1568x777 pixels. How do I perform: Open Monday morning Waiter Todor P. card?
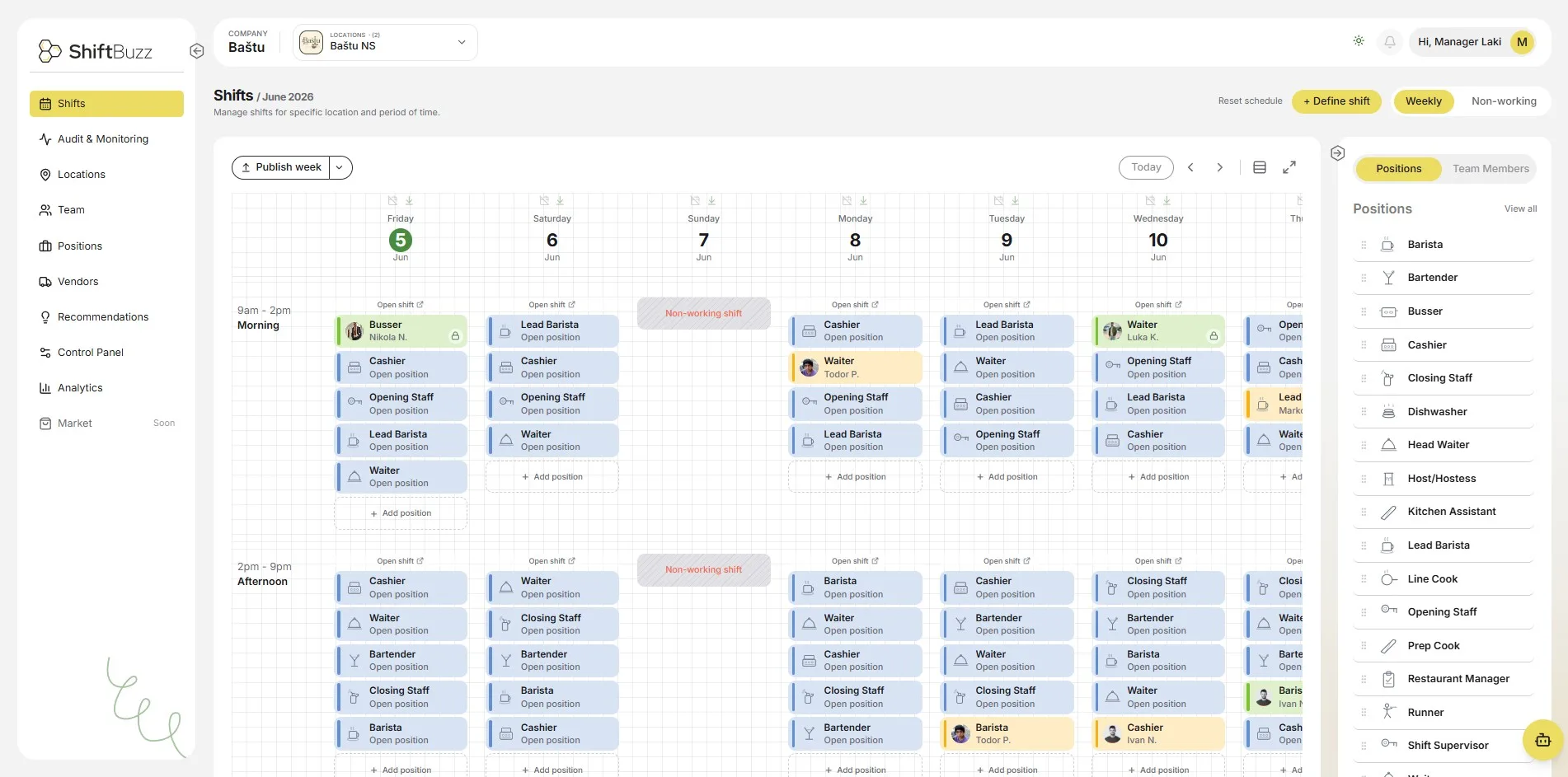pos(856,367)
